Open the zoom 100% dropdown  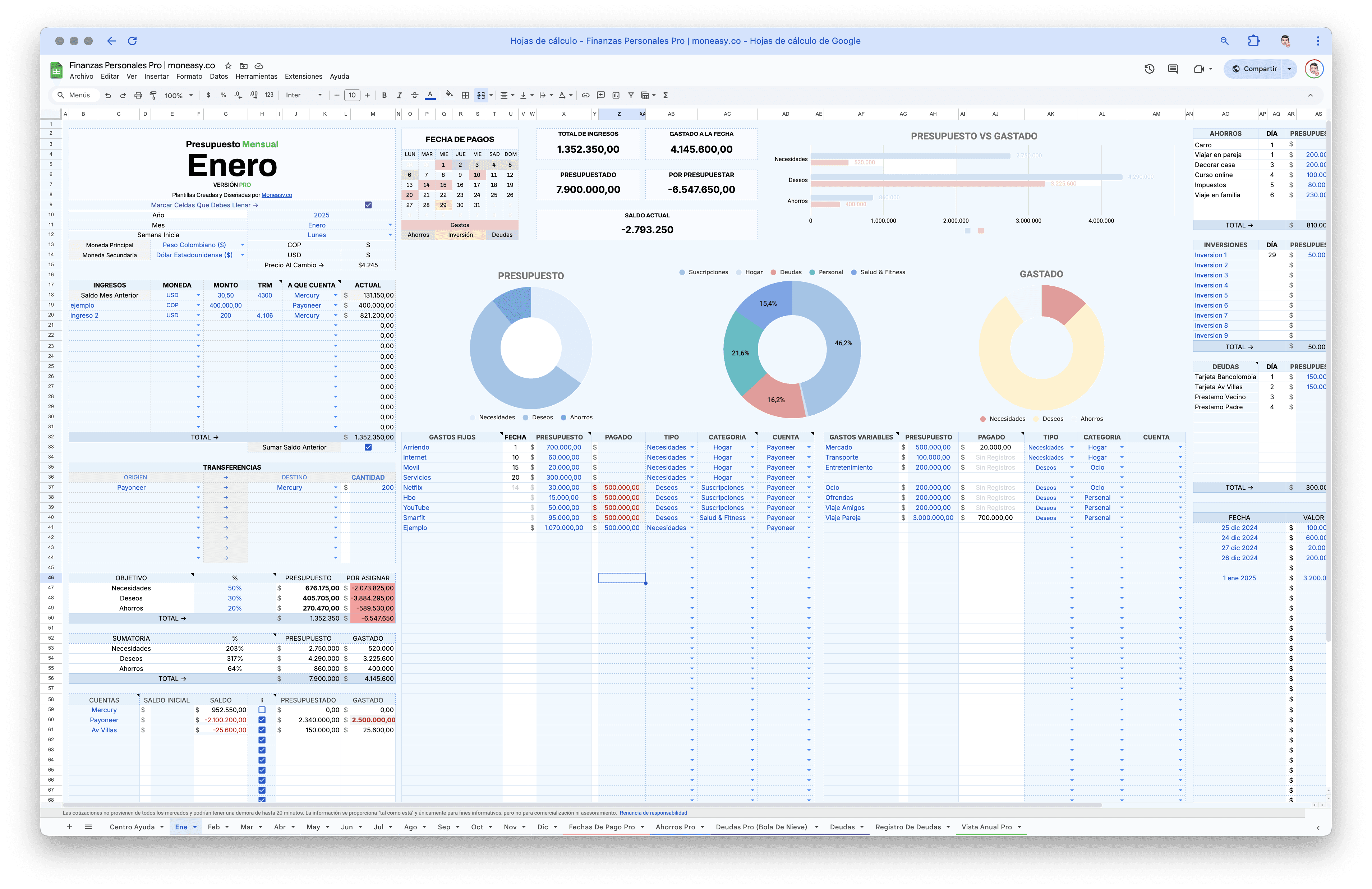point(178,96)
